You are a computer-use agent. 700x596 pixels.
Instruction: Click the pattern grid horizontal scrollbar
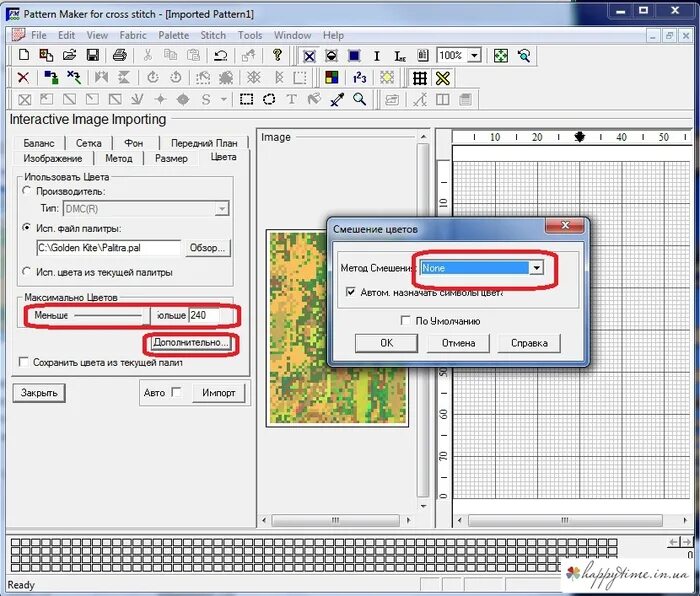point(572,520)
